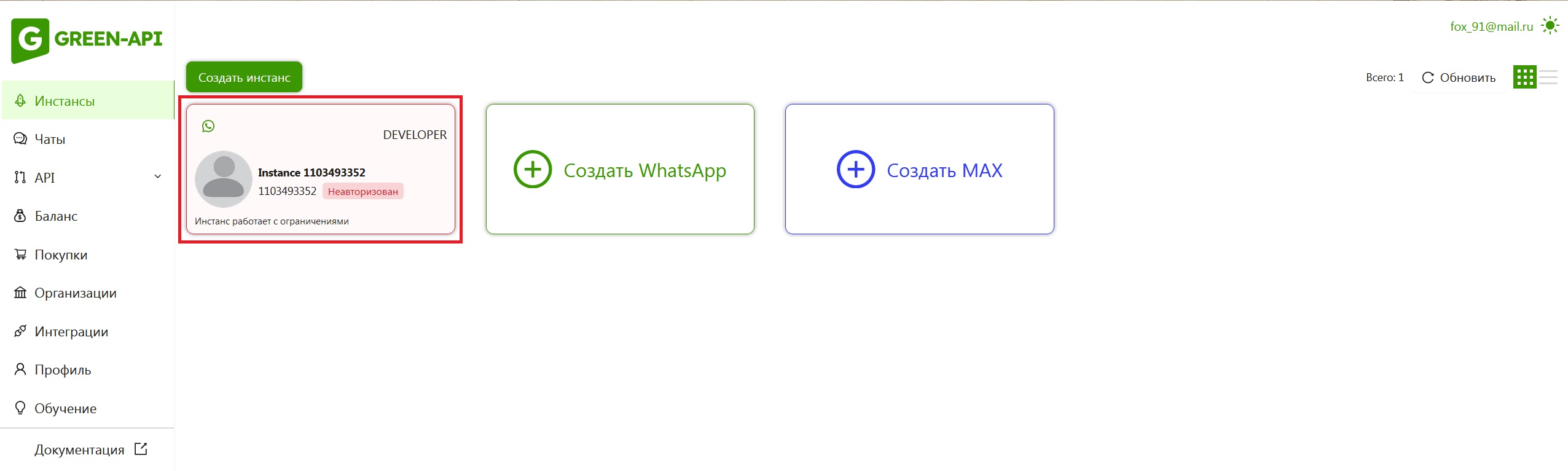
Task: Click the plus icon for Создать WhatsApp
Action: pos(533,169)
